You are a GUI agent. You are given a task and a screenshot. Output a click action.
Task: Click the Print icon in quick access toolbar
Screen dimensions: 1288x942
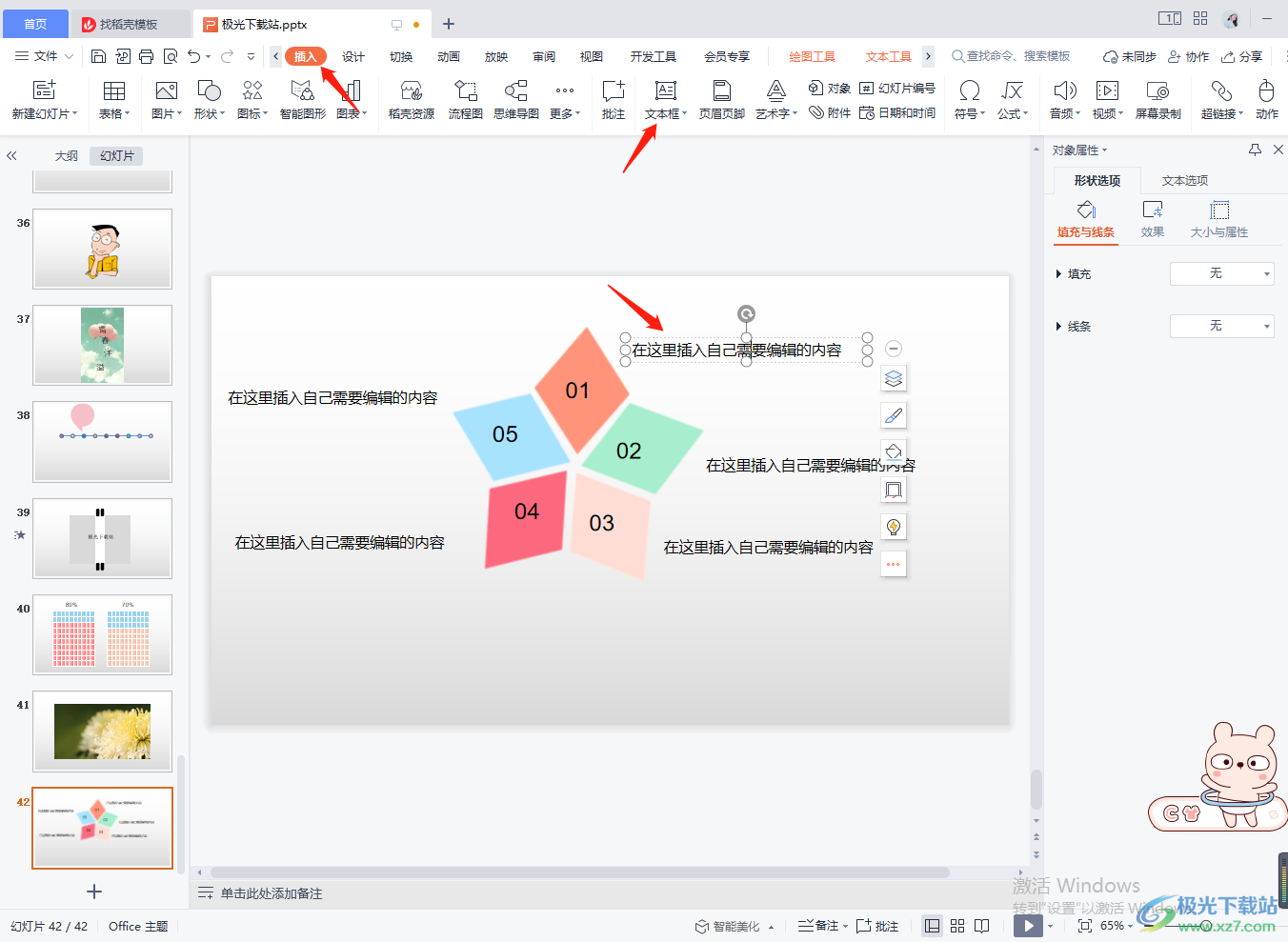[146, 56]
